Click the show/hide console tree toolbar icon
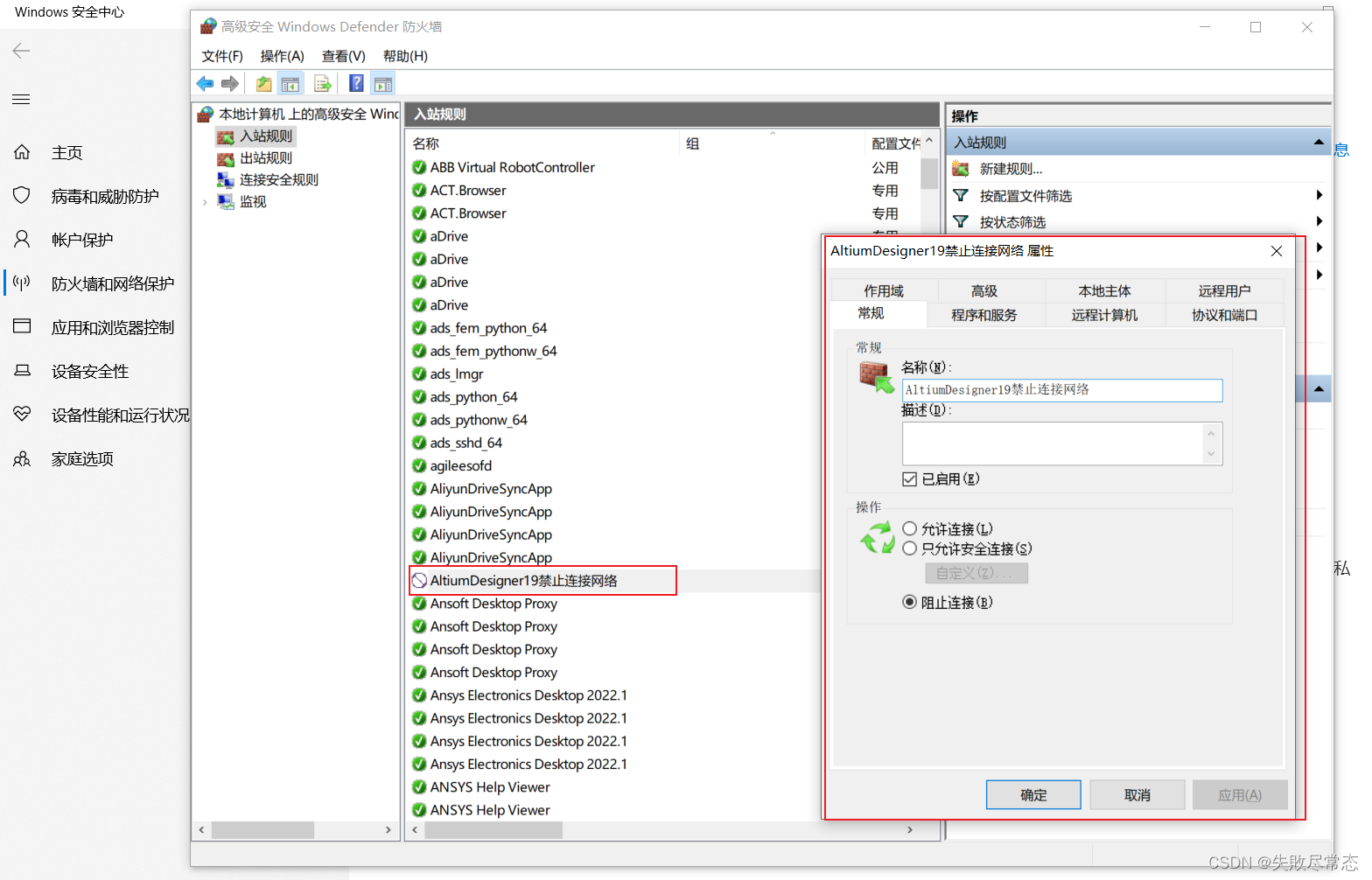1372x880 pixels. (290, 84)
